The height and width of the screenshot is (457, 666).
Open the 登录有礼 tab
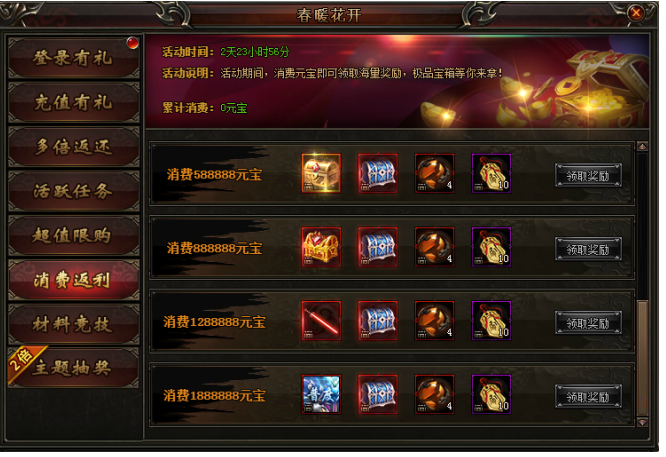(x=74, y=58)
